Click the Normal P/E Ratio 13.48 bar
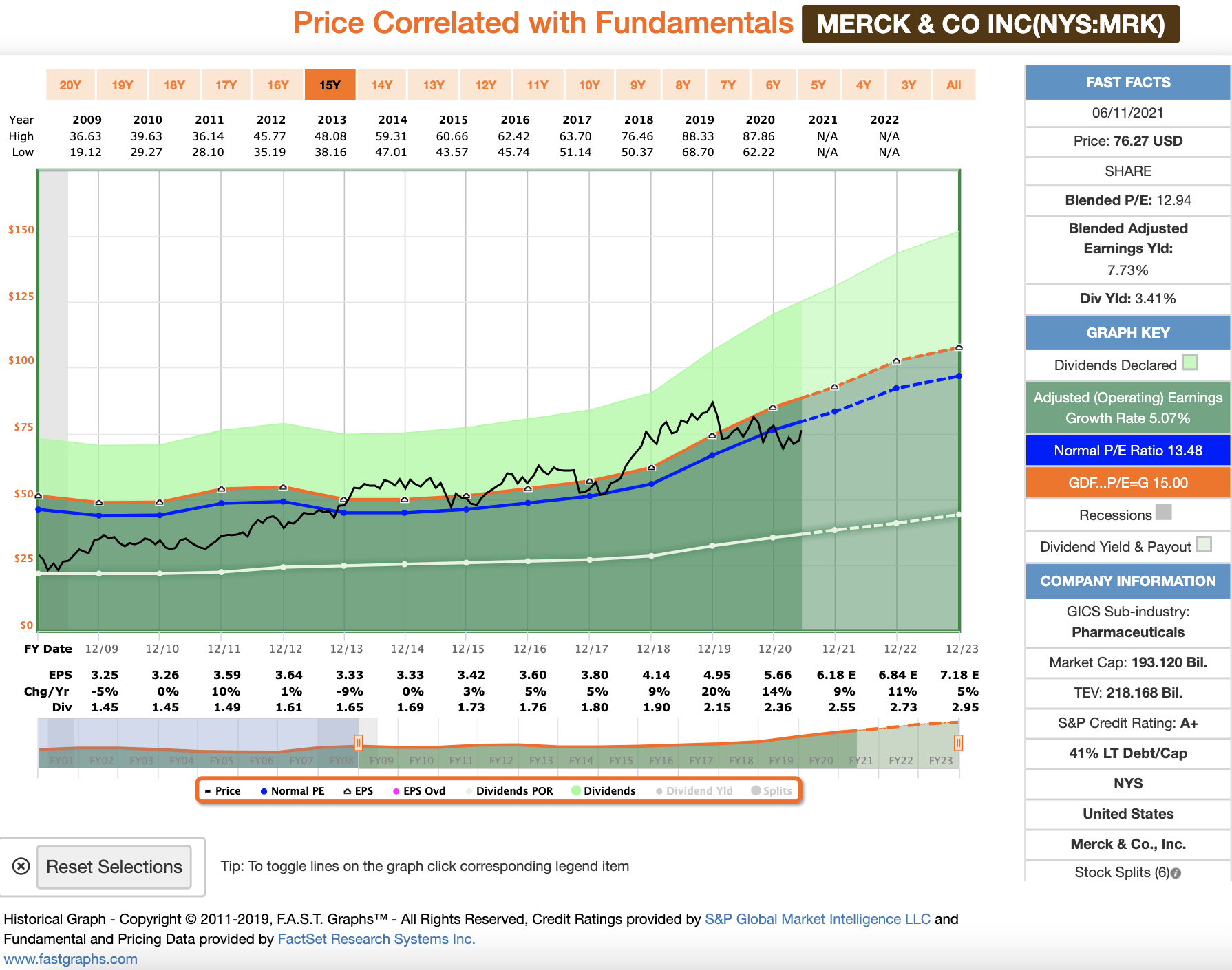1232x970 pixels. 1128,451
